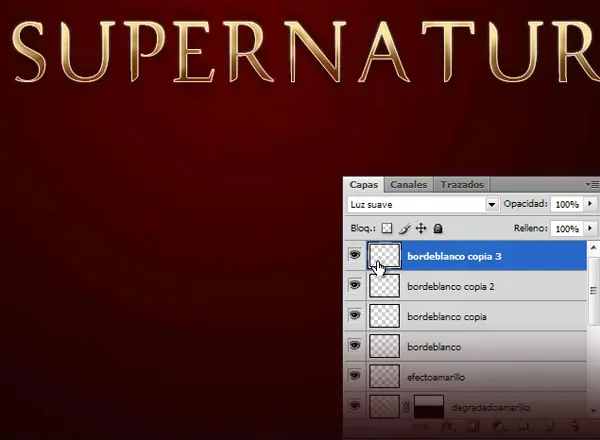Image resolution: width=600 pixels, height=440 pixels.
Task: Select the bordeblanco layer name
Action: tap(434, 347)
